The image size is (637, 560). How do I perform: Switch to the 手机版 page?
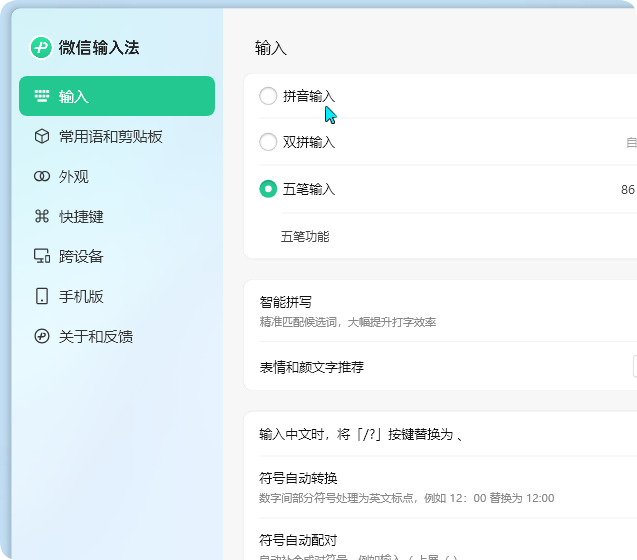tap(117, 296)
